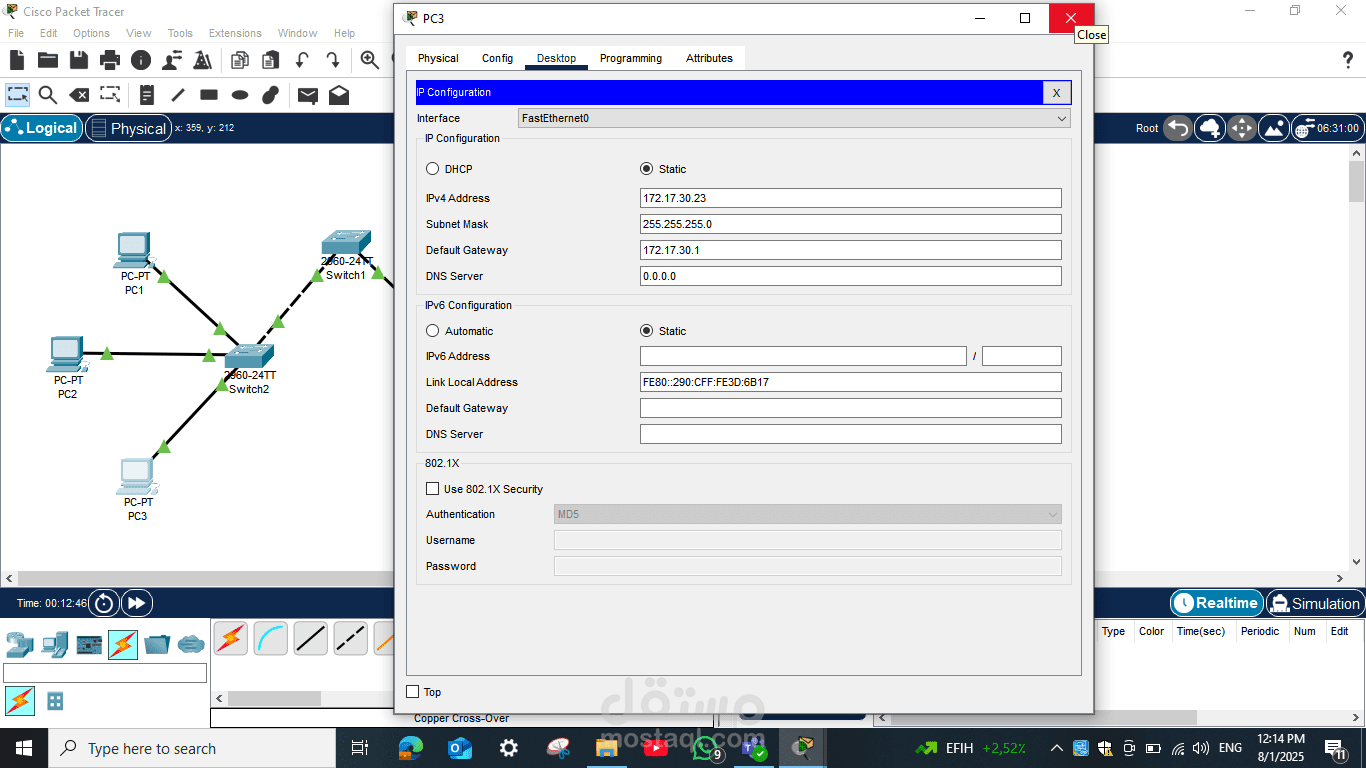Viewport: 1366px width, 768px height.
Task: Switch to Physical workspace view
Action: pyautogui.click(x=128, y=128)
